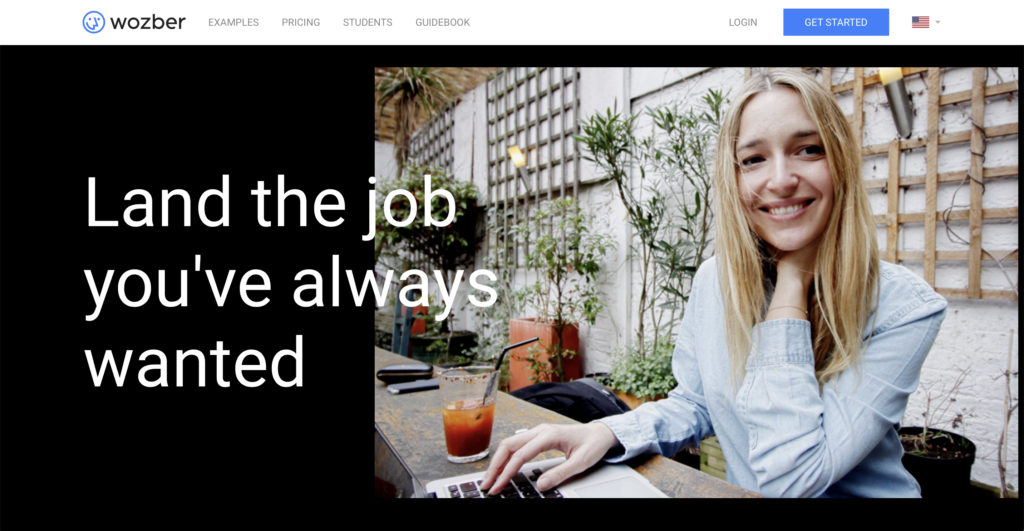Click the terracotta plant pot in the photo

coord(543,353)
